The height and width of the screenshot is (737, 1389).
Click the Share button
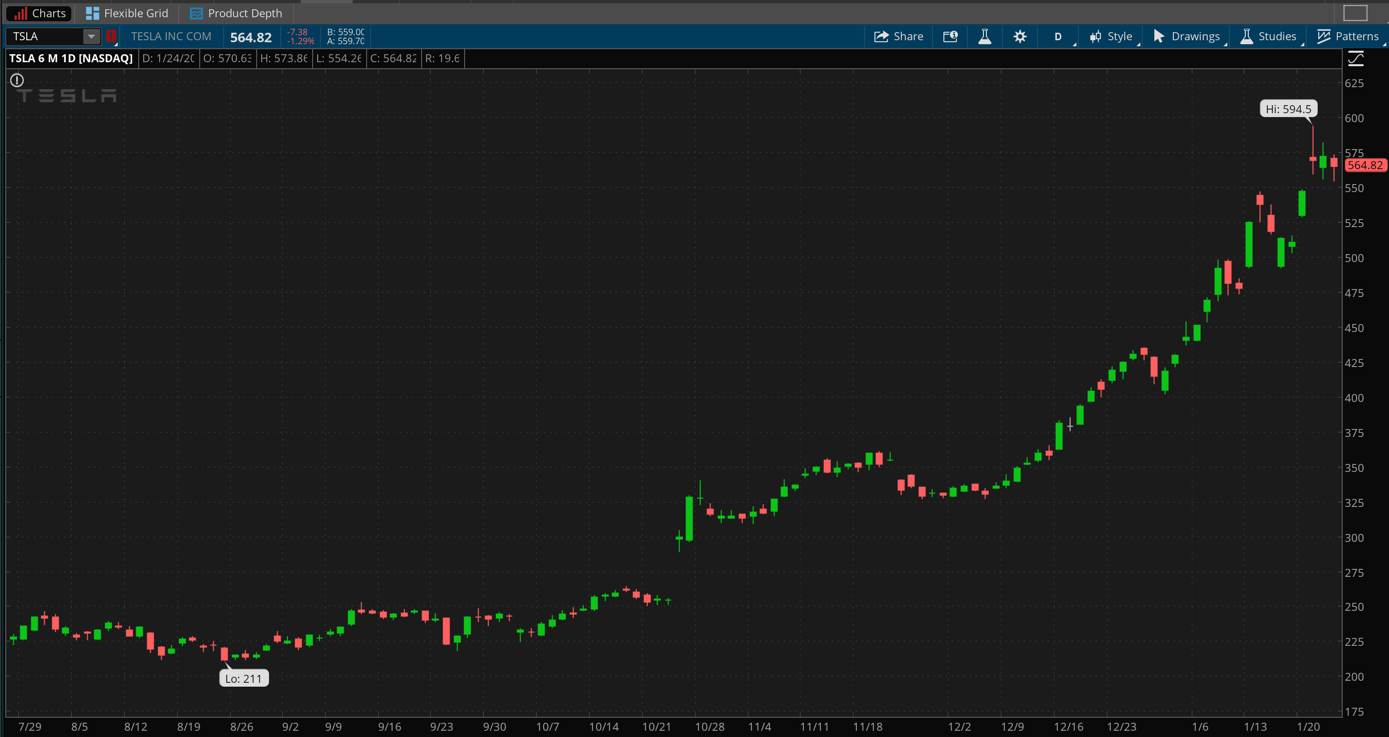(899, 36)
